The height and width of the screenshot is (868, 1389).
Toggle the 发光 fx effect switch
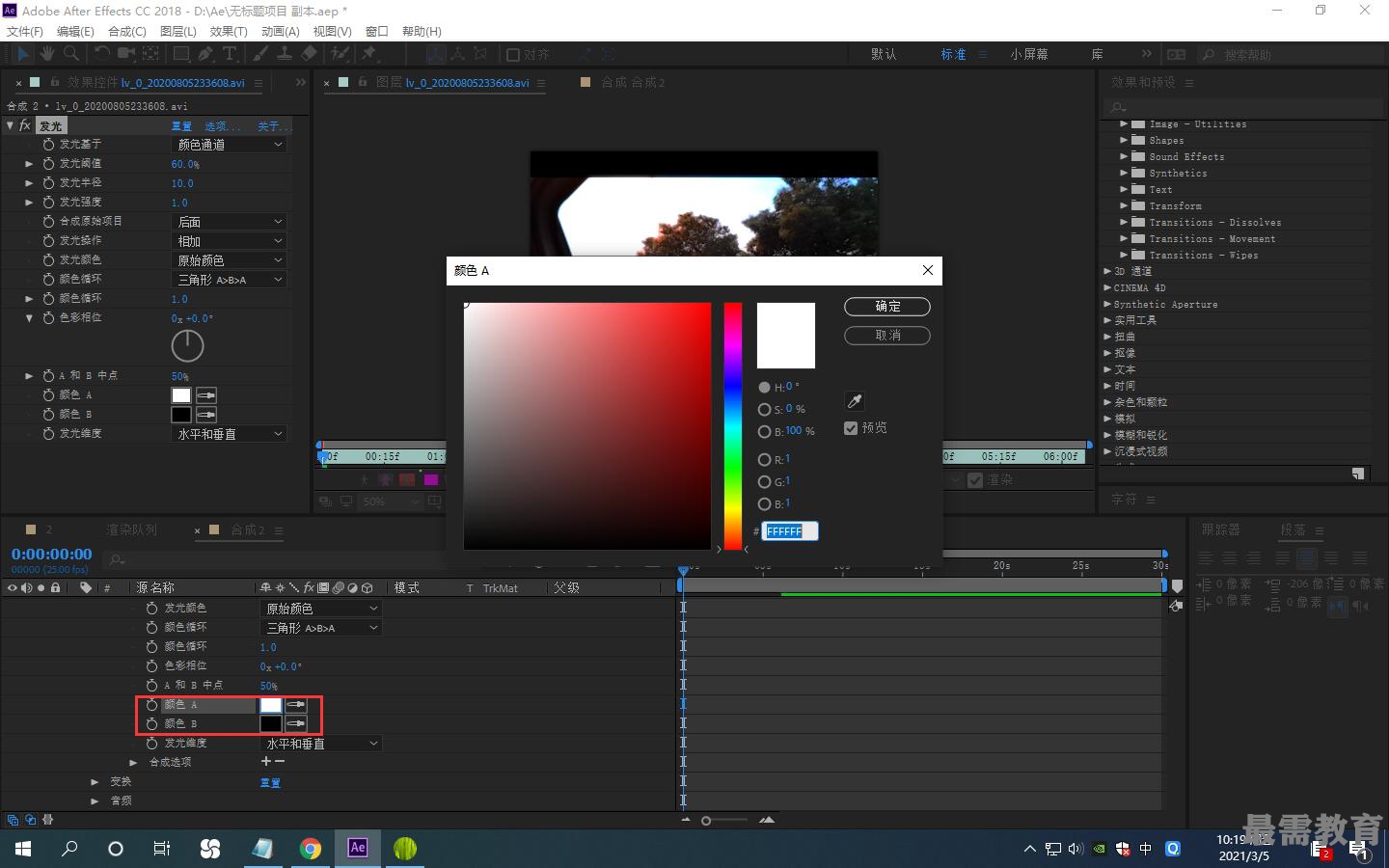click(x=25, y=125)
